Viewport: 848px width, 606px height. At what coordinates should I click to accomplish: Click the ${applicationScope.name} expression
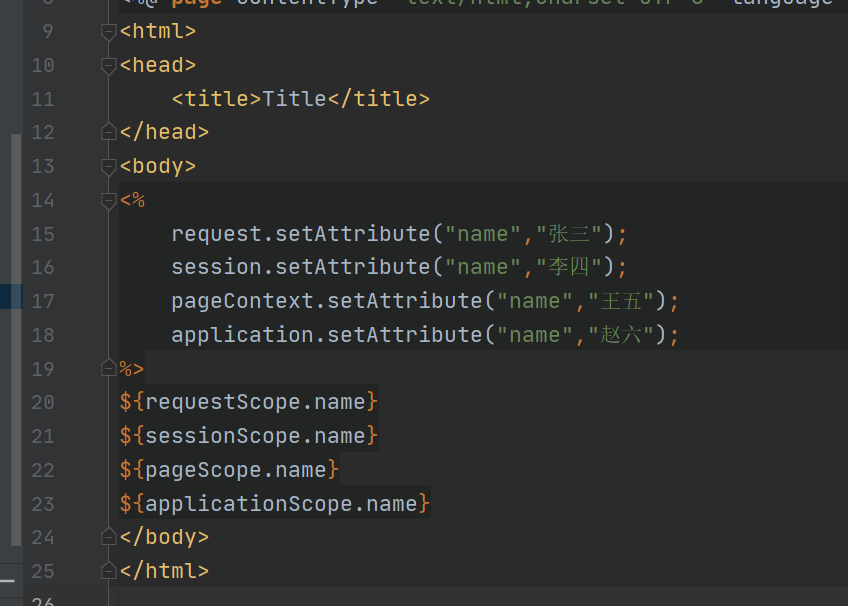coord(275,504)
